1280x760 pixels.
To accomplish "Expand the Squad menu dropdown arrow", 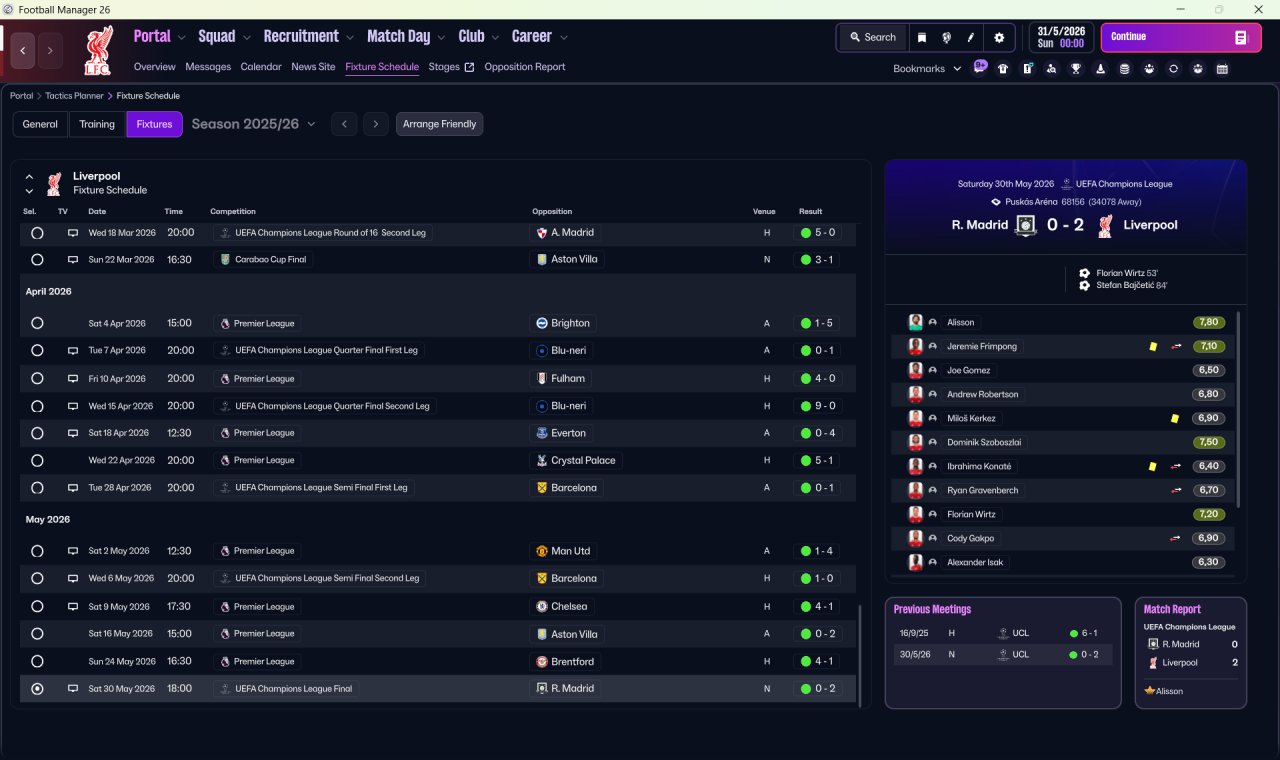I will coord(246,37).
